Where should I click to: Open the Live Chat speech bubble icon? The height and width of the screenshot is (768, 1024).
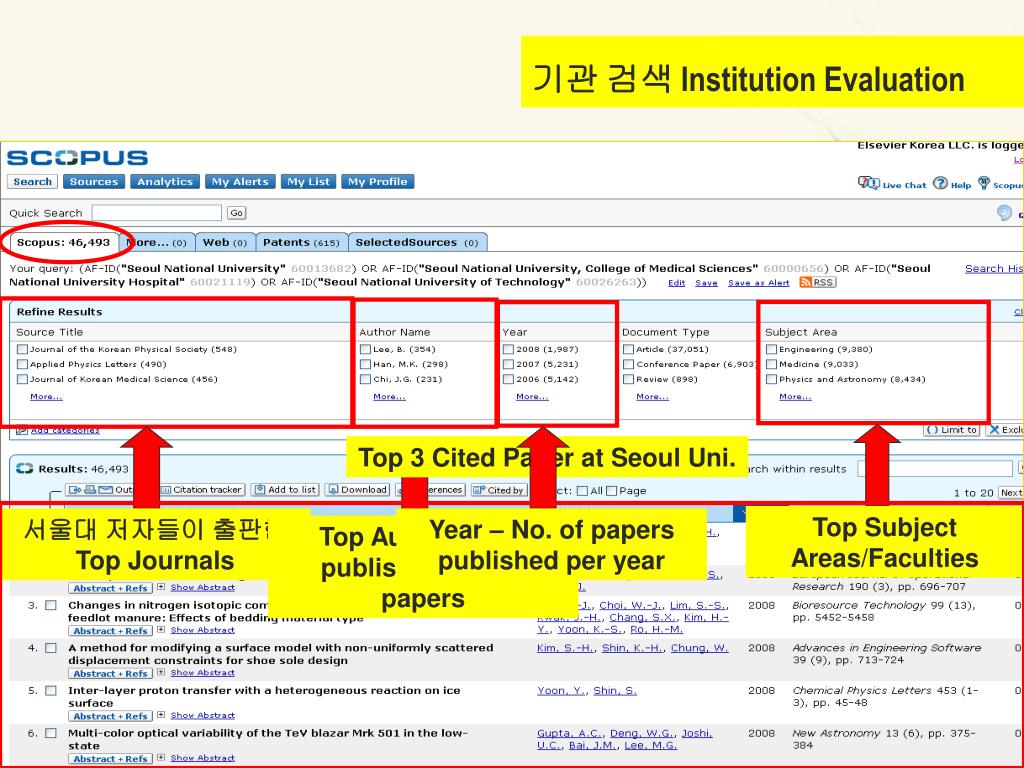click(868, 183)
